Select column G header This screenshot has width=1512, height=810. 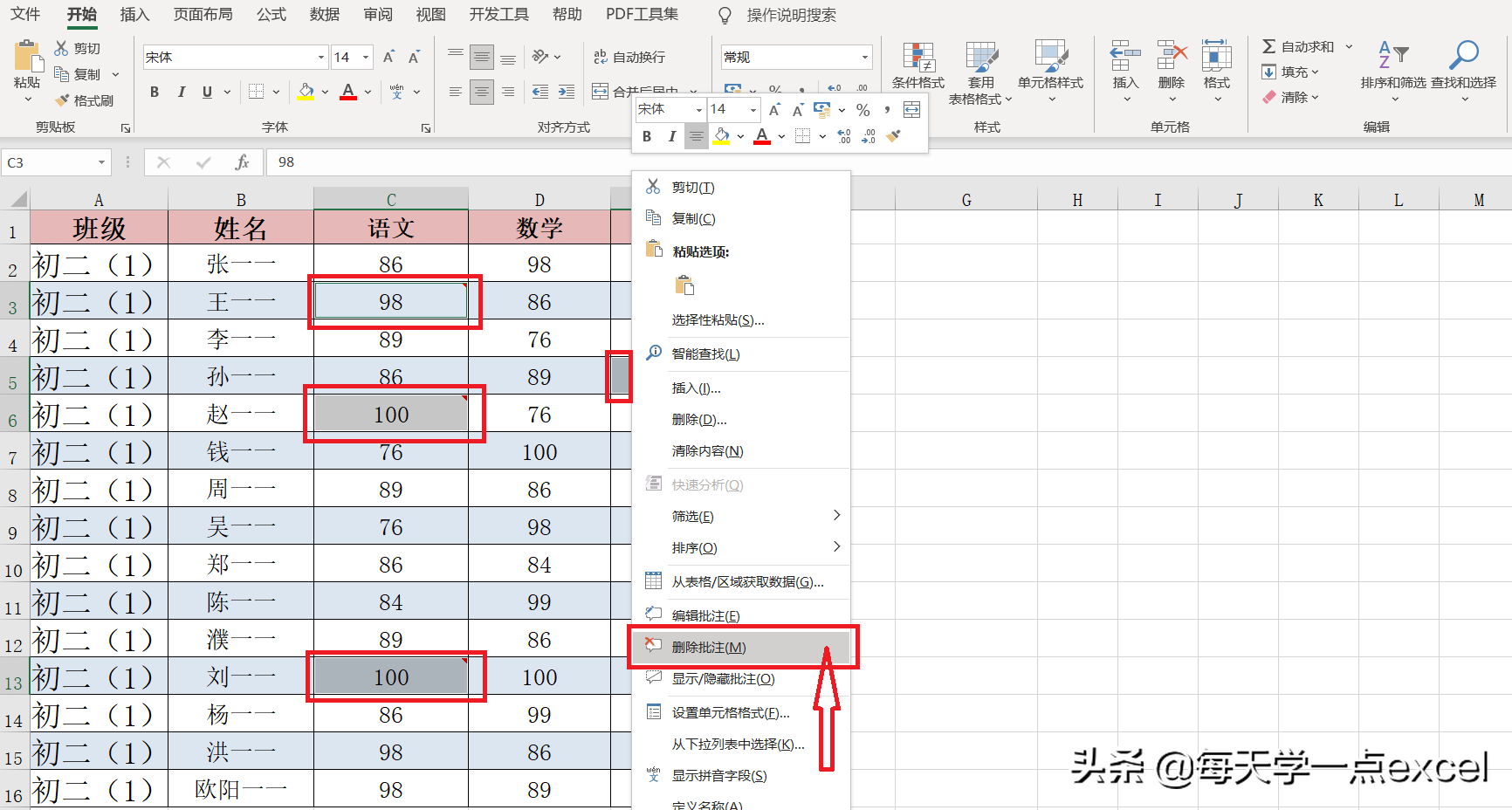pyautogui.click(x=966, y=200)
